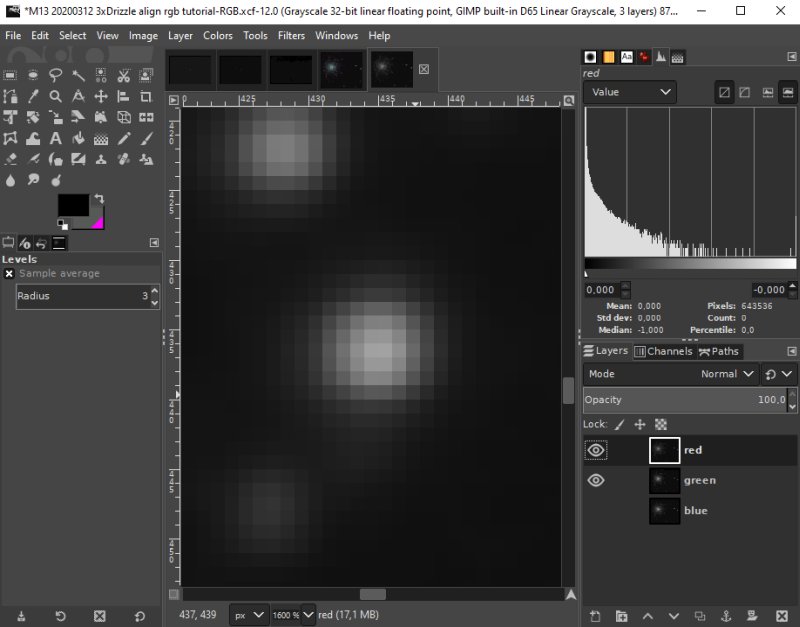Select the Paintbrush tool
This screenshot has height=627, width=800.
point(146,138)
